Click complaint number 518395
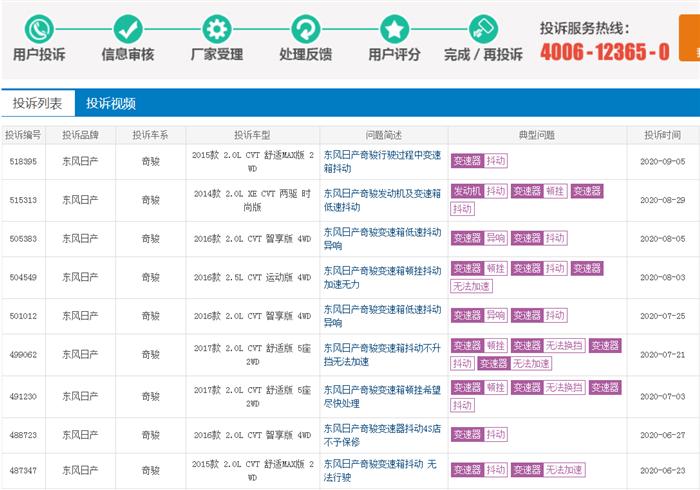The width and height of the screenshot is (700, 490). pos(23,162)
